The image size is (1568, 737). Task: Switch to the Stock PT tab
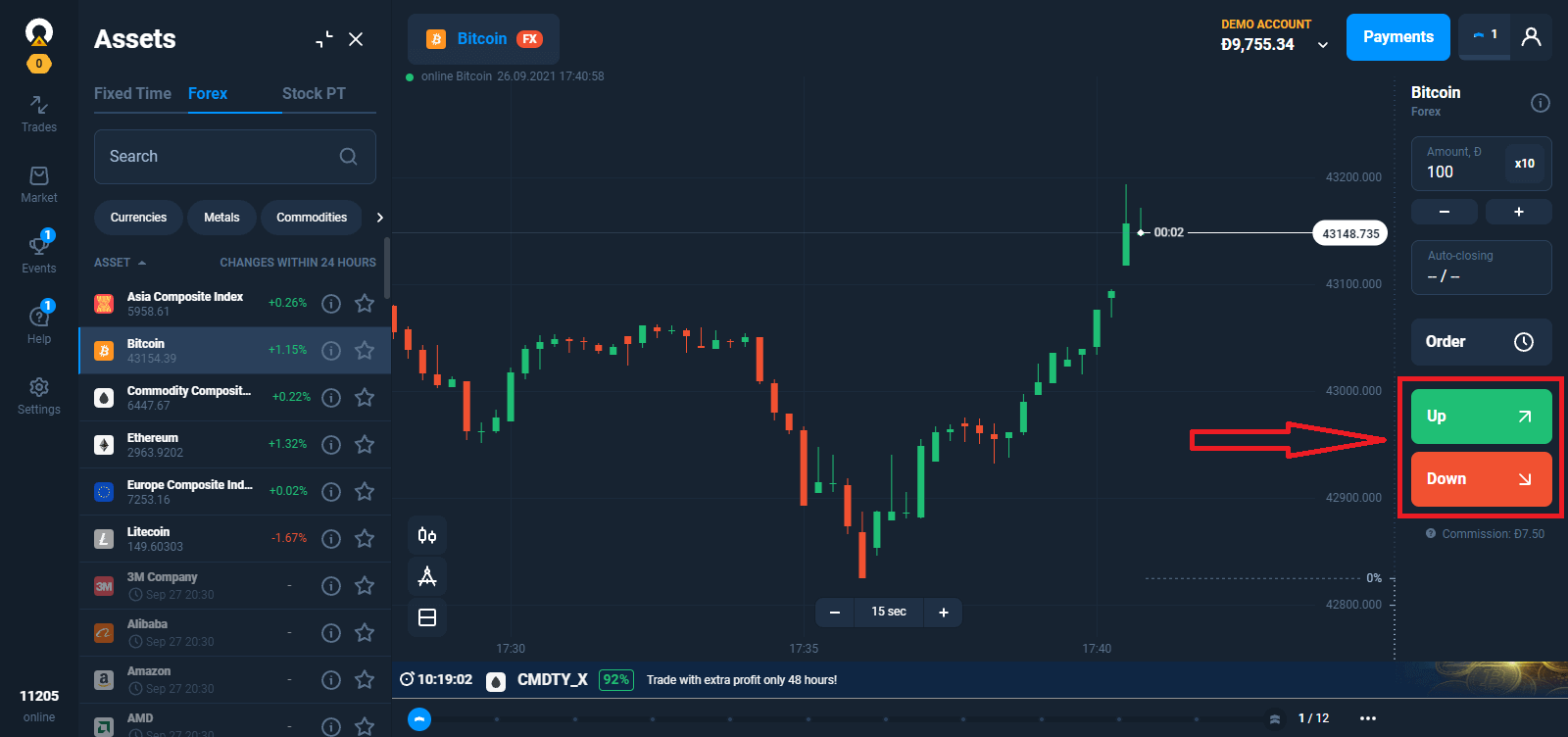click(x=313, y=93)
